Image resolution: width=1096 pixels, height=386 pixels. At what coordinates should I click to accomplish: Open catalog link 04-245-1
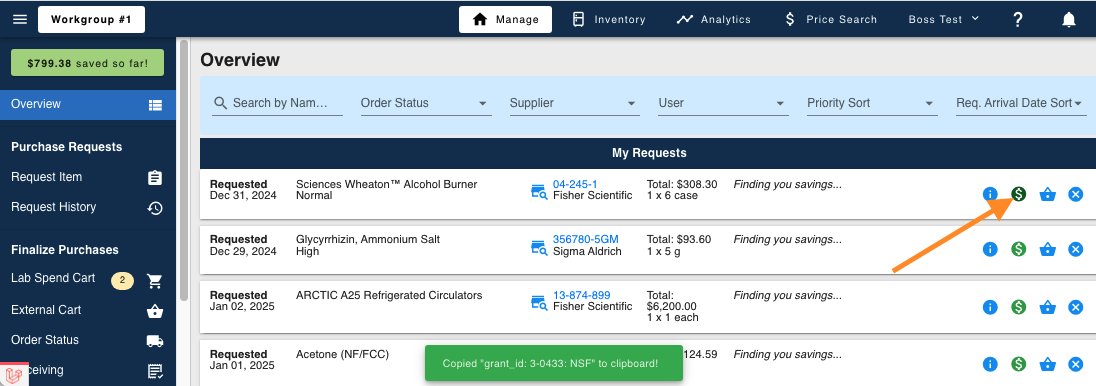575,184
